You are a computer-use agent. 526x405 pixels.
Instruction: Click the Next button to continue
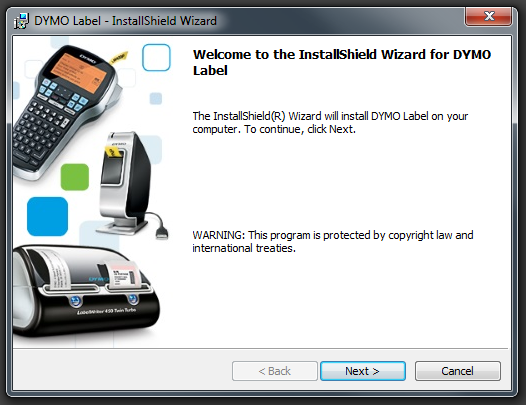pyautogui.click(x=363, y=371)
